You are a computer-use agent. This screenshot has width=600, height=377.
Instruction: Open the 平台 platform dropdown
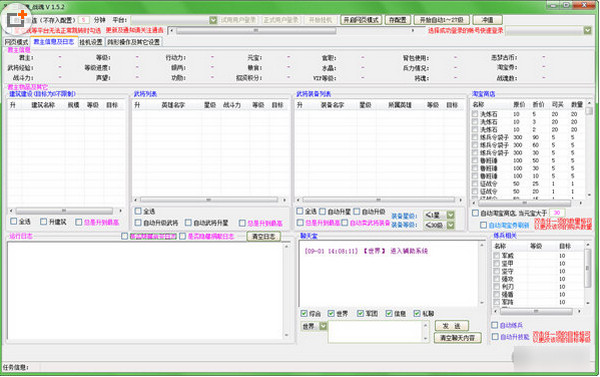213,20
